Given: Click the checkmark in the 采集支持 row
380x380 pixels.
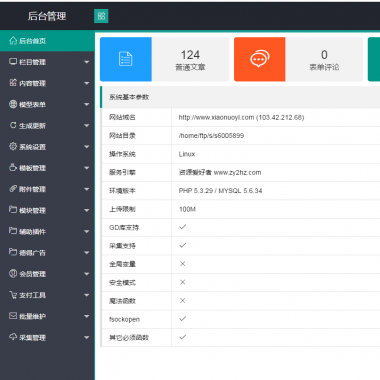Looking at the screenshot, I should click(x=183, y=245).
